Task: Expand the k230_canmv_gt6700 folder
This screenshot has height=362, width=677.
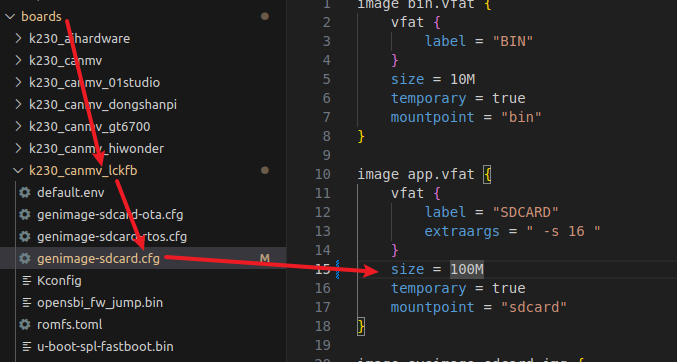Action: [18, 127]
